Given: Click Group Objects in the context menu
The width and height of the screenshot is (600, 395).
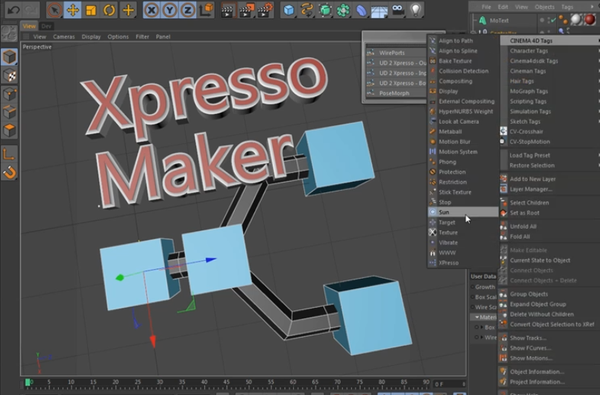Looking at the screenshot, I should click(550, 294).
